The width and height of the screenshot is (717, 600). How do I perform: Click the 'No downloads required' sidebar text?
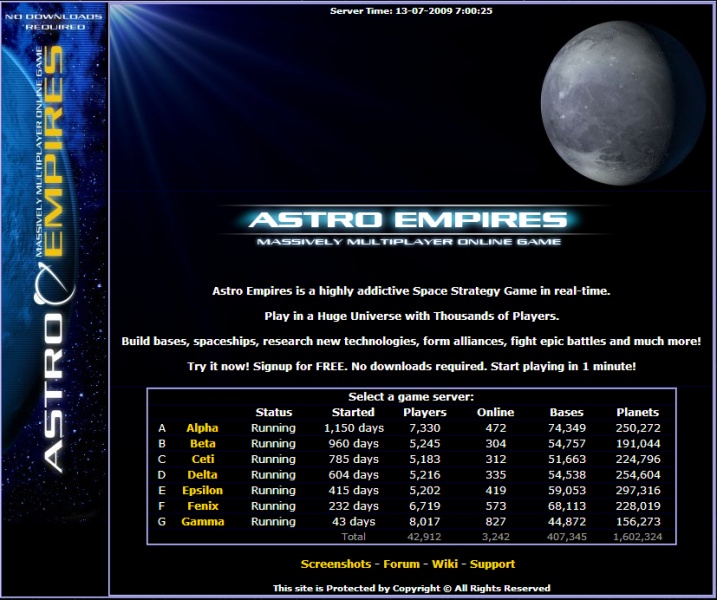(54, 21)
